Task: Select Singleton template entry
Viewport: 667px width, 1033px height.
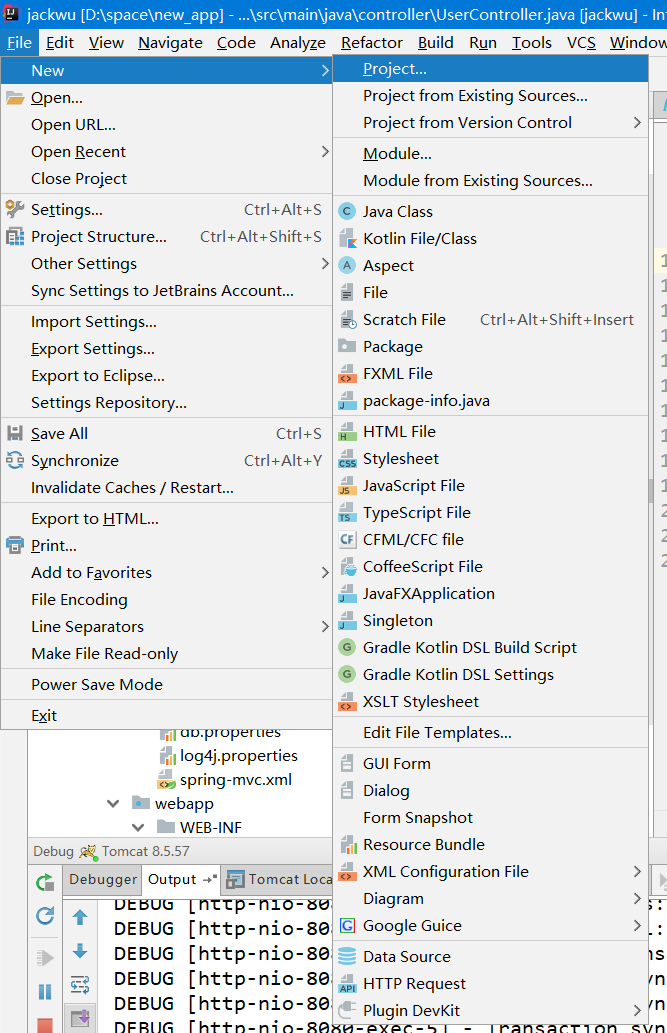Action: pos(490,621)
